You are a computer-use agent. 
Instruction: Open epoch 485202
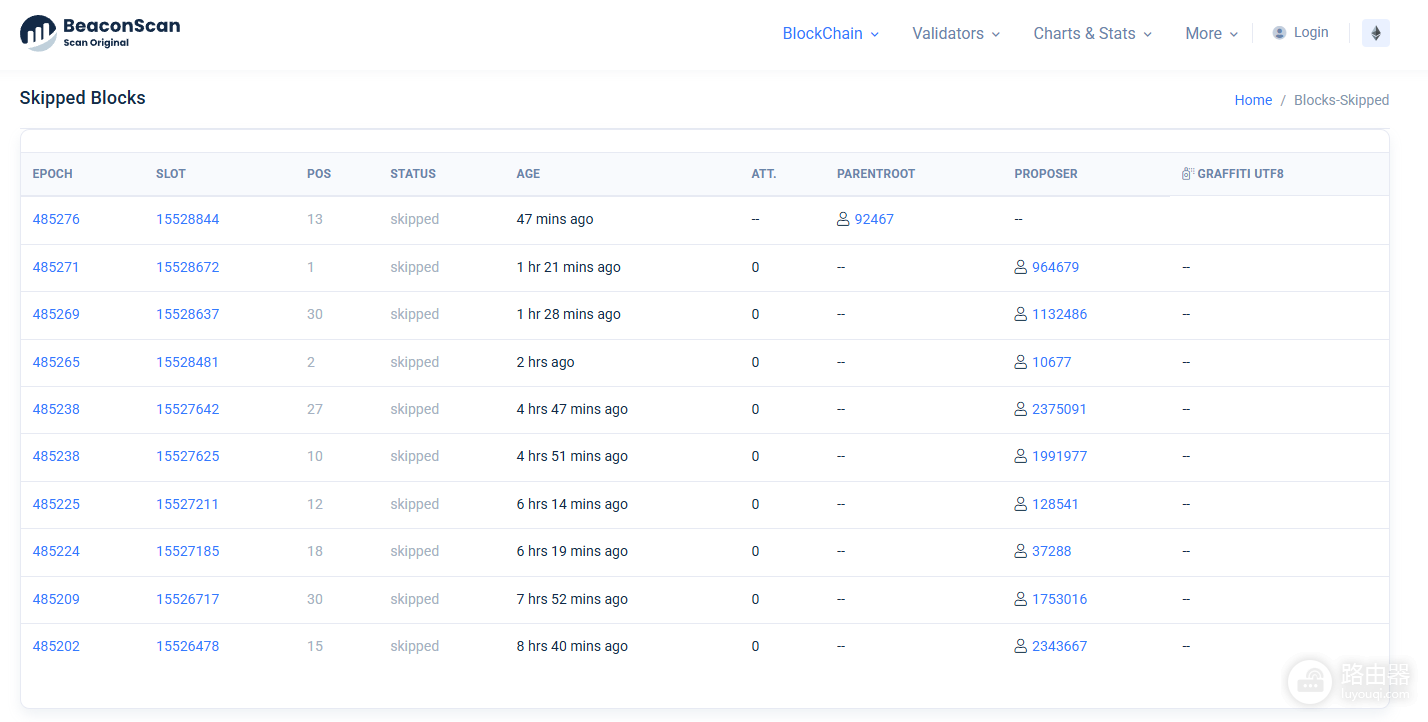click(x=56, y=646)
